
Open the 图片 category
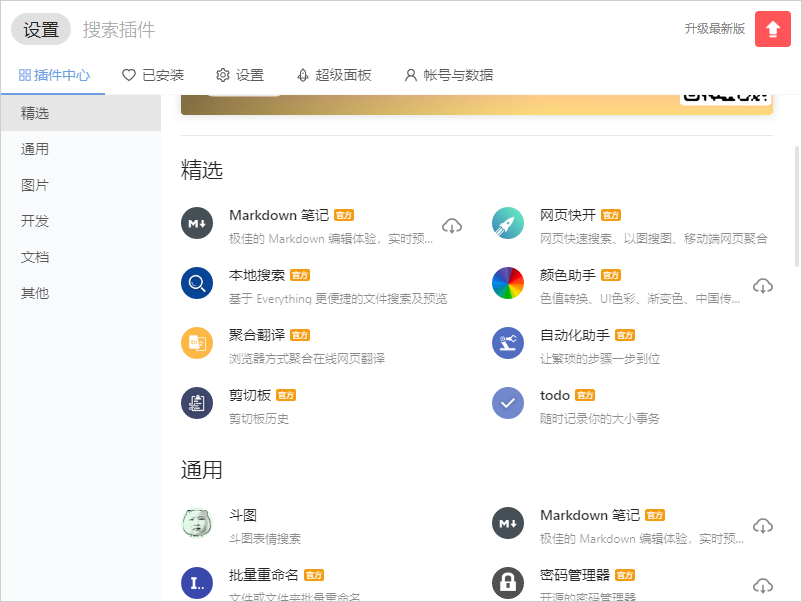click(37, 185)
